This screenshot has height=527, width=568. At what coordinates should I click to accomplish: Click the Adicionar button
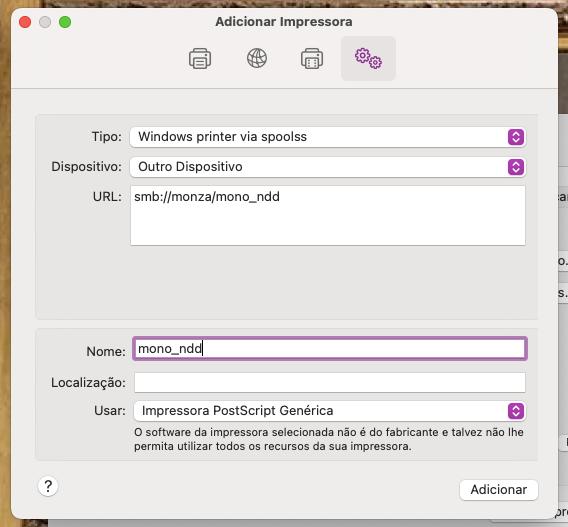click(498, 490)
